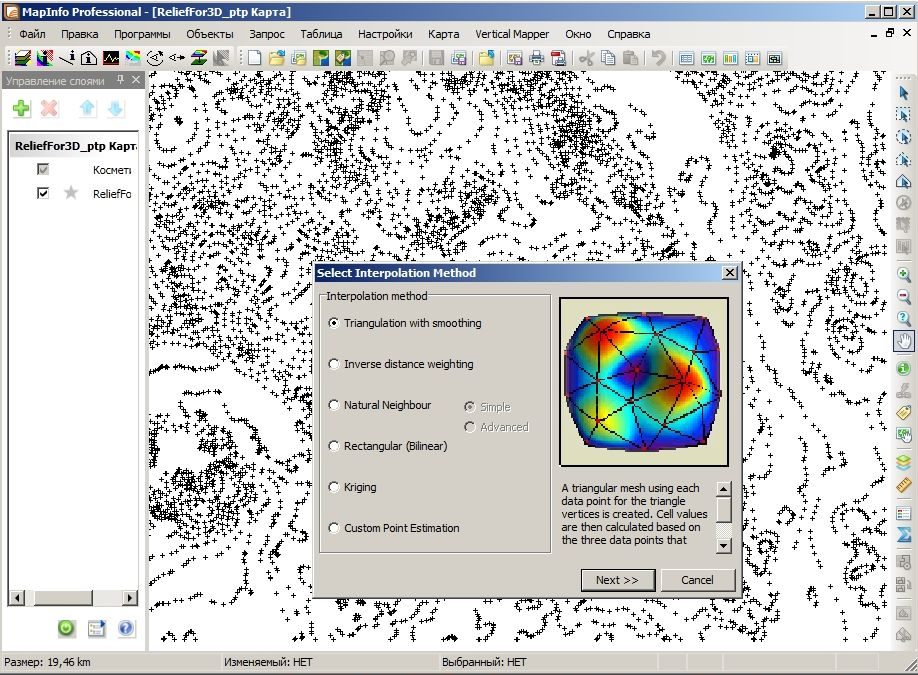Screen dimensions: 918x675
Task: Open the Программы menu
Action: (142, 34)
